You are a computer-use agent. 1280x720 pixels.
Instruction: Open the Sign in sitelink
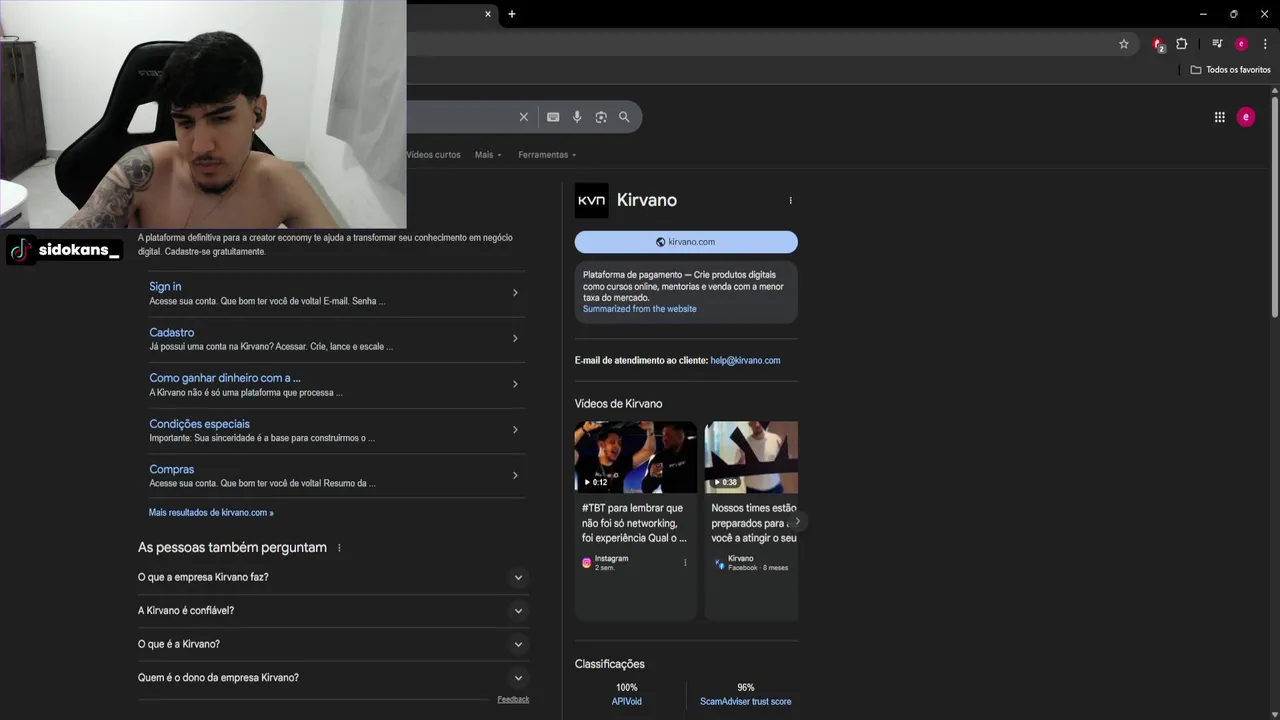pos(165,286)
